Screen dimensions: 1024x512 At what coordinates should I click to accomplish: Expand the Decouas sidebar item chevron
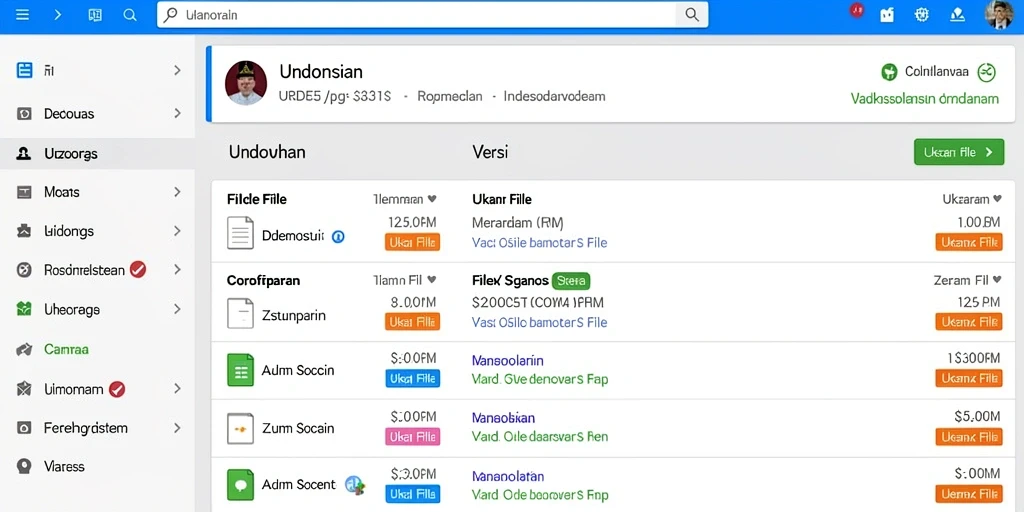point(177,114)
